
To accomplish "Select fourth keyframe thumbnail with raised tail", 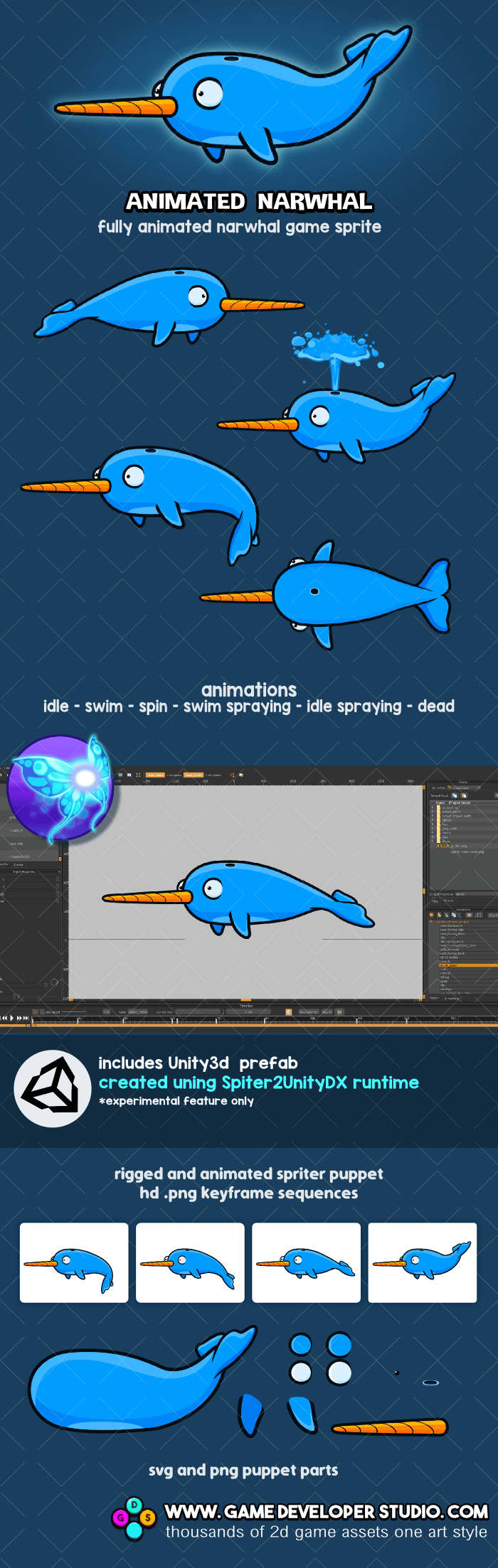I will [x=423, y=1262].
